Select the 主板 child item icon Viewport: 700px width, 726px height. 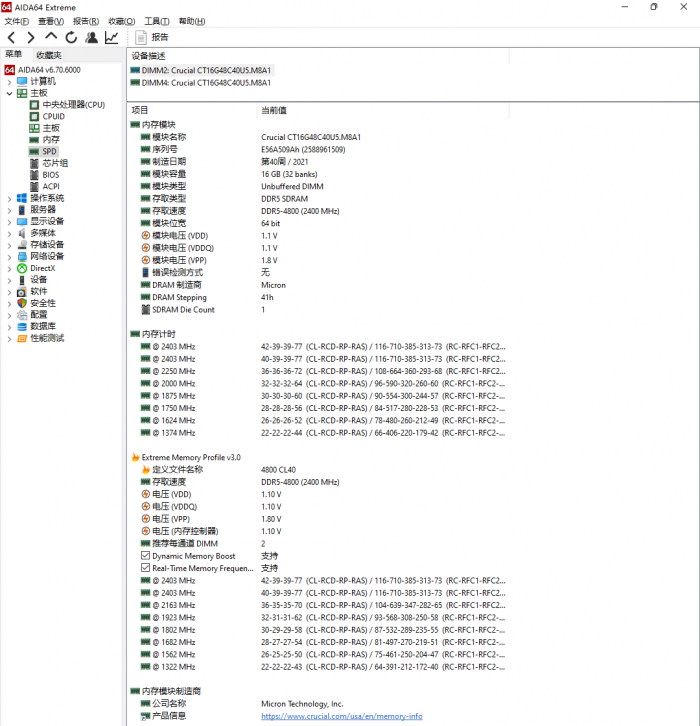[x=34, y=128]
